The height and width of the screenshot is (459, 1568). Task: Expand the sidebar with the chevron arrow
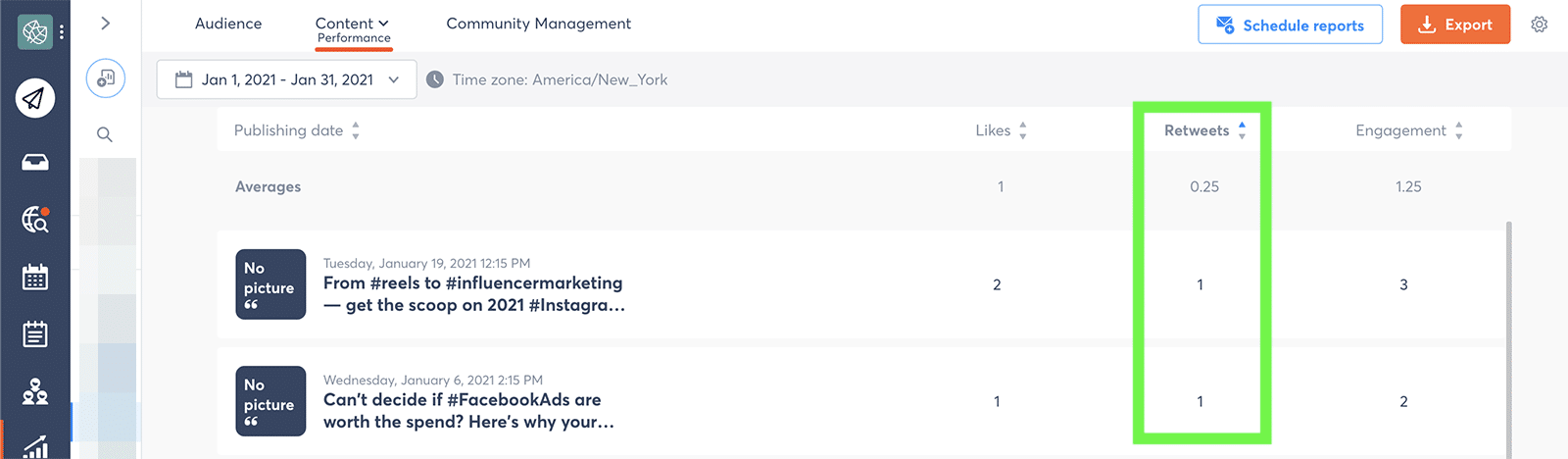(106, 23)
